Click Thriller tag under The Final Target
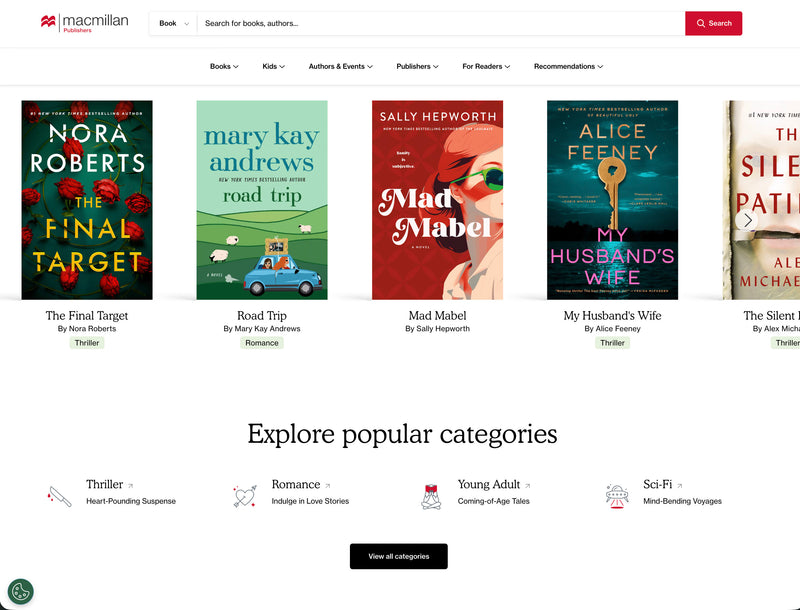 click(x=87, y=343)
